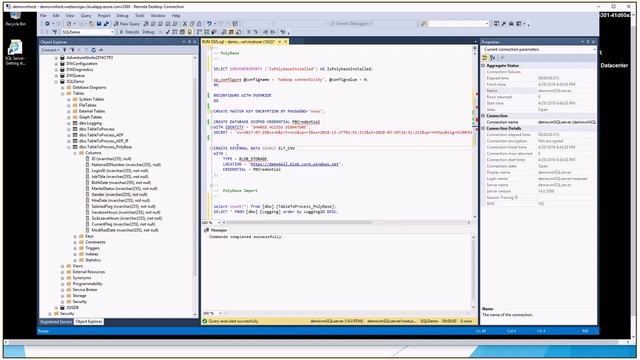Select the Connection name property row
Screen dimensions: 640x360
pos(539,122)
